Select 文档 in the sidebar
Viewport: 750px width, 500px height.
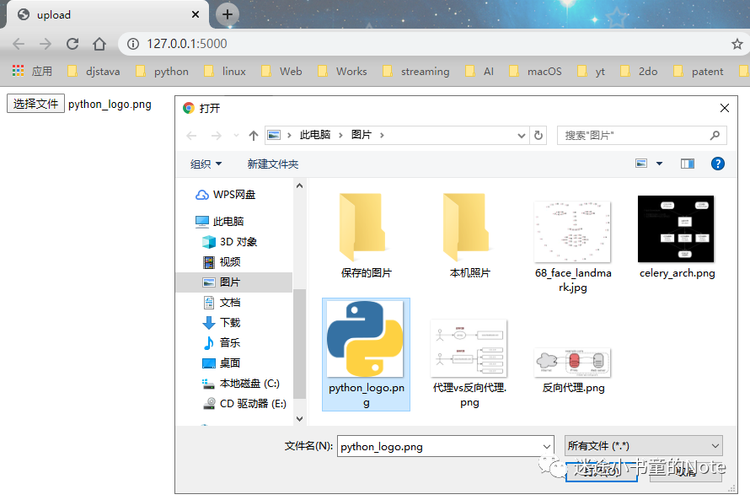[x=221, y=302]
